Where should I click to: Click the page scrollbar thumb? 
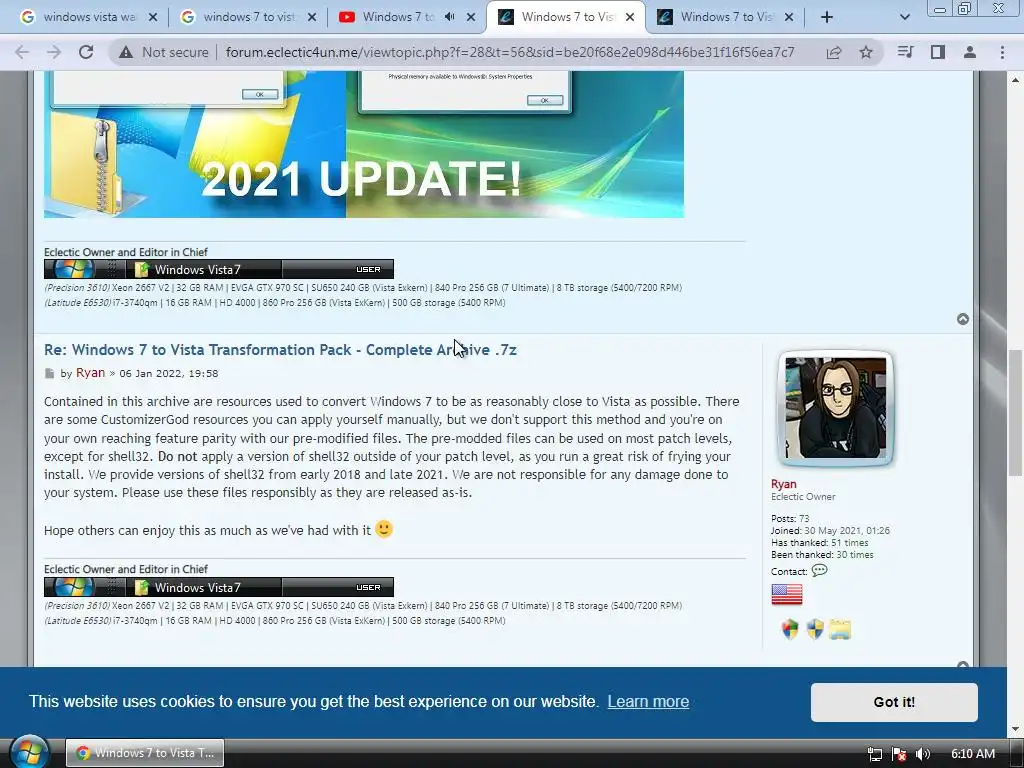pyautogui.click(x=1016, y=413)
